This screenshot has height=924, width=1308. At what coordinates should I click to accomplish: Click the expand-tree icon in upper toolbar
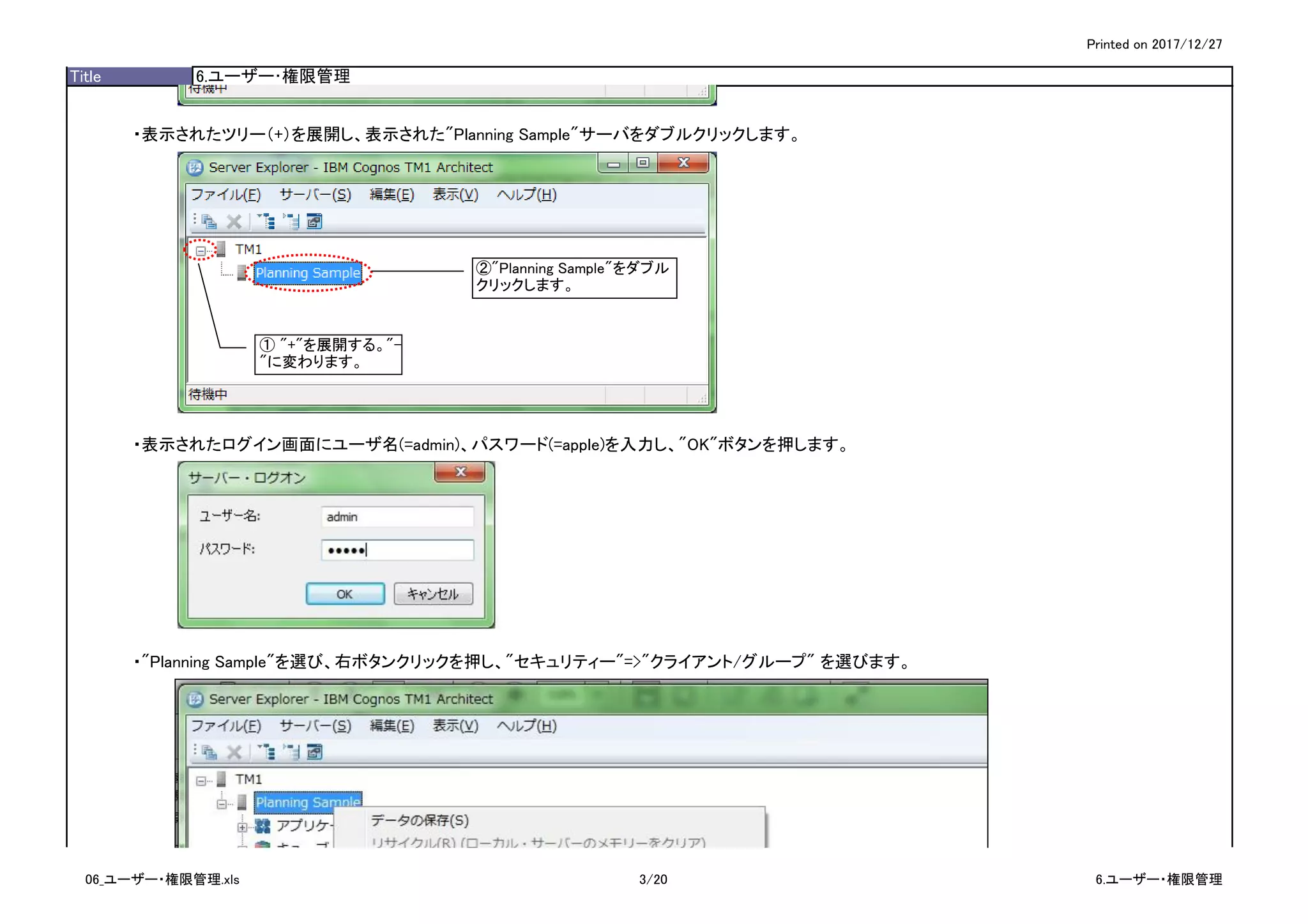[266, 222]
